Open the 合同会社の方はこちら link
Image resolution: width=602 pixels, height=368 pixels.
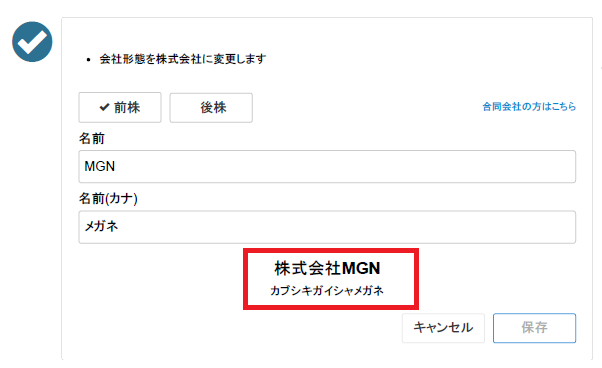pos(529,107)
